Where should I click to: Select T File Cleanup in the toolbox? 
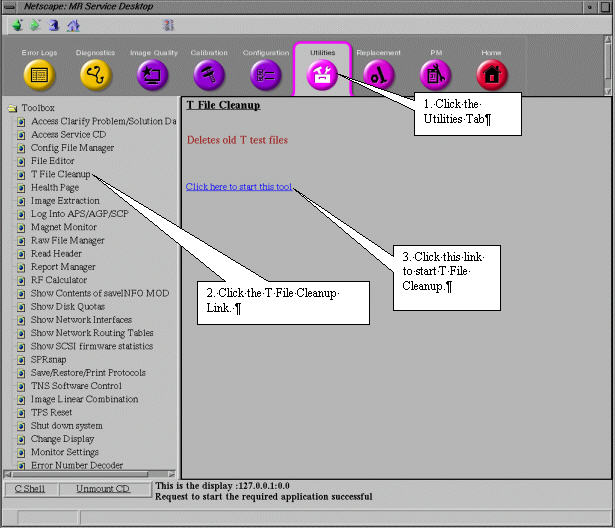60,174
